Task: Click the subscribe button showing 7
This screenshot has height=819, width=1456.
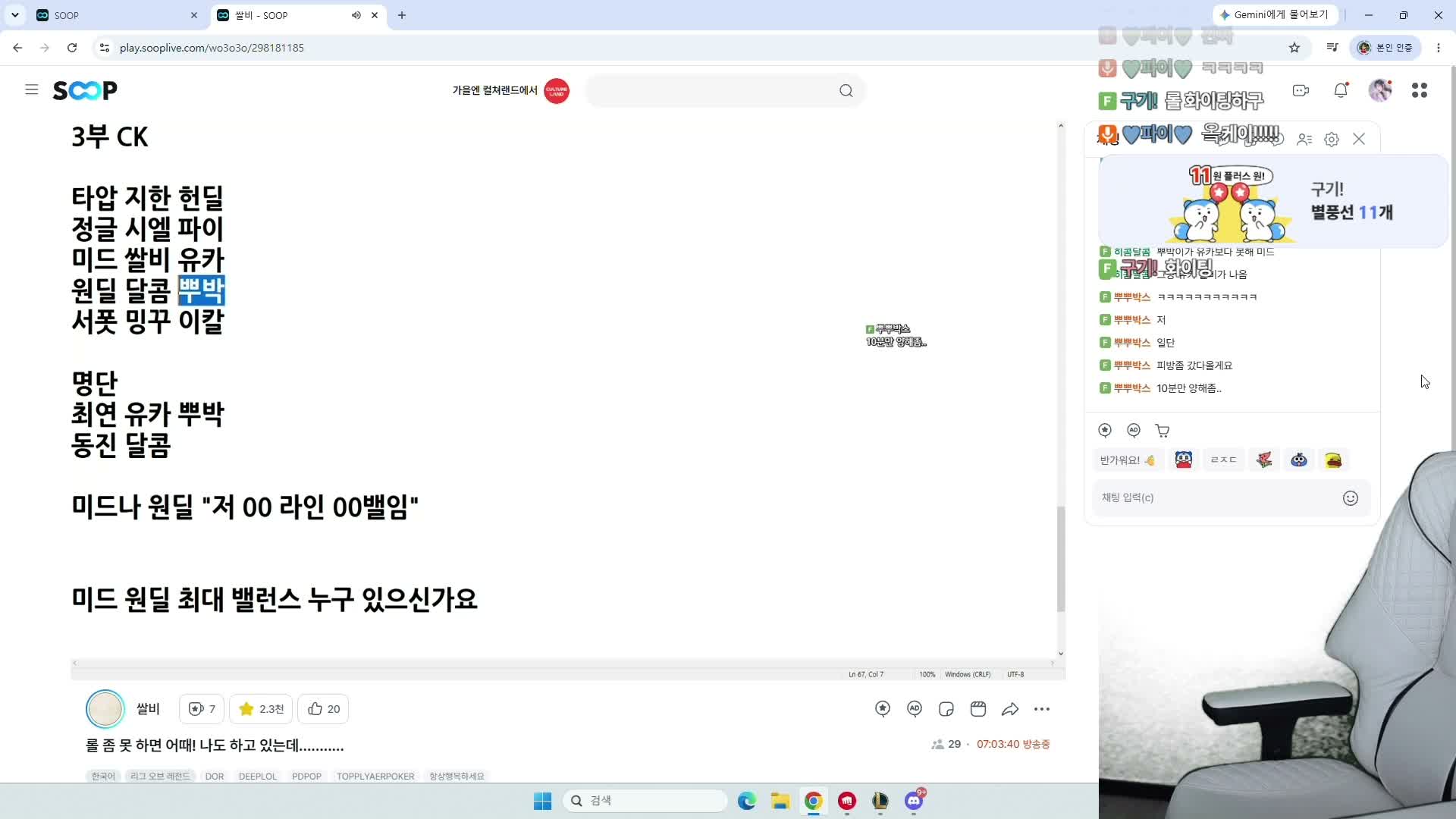Action: click(202, 709)
